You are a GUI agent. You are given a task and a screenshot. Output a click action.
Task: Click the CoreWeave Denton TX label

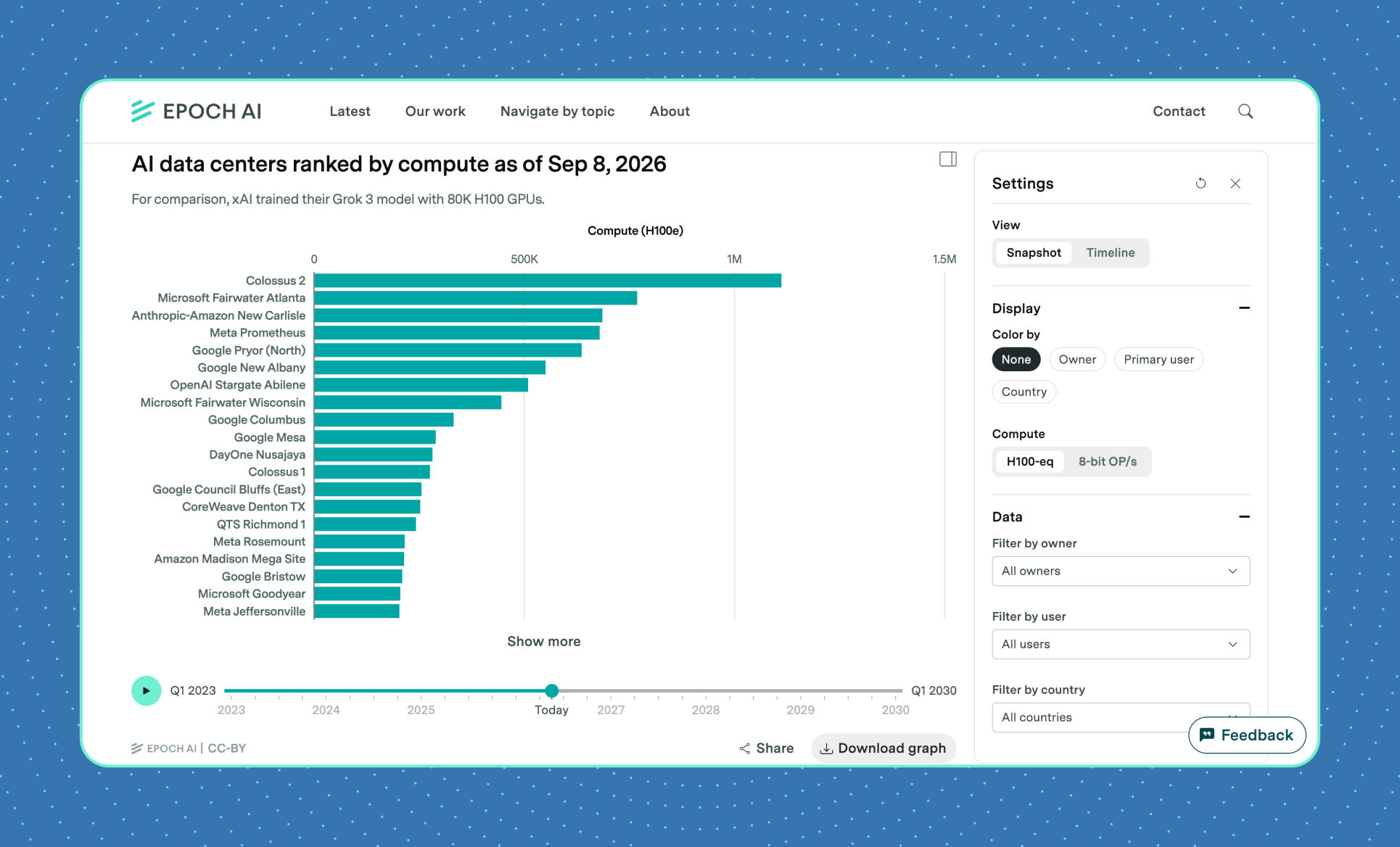(x=244, y=507)
